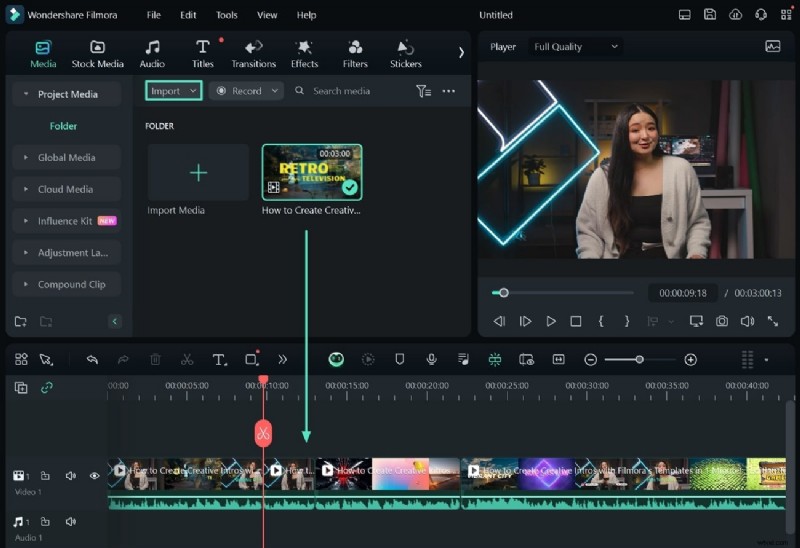Screen dimensions: 800x548
Task: Add a marker on the timeline
Action: [399, 360]
